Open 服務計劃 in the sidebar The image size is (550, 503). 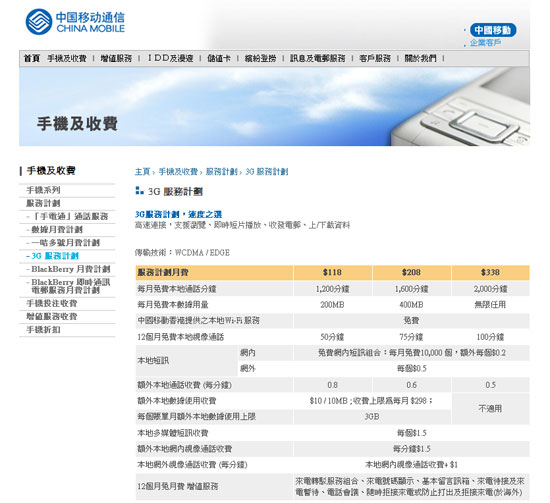pyautogui.click(x=43, y=203)
